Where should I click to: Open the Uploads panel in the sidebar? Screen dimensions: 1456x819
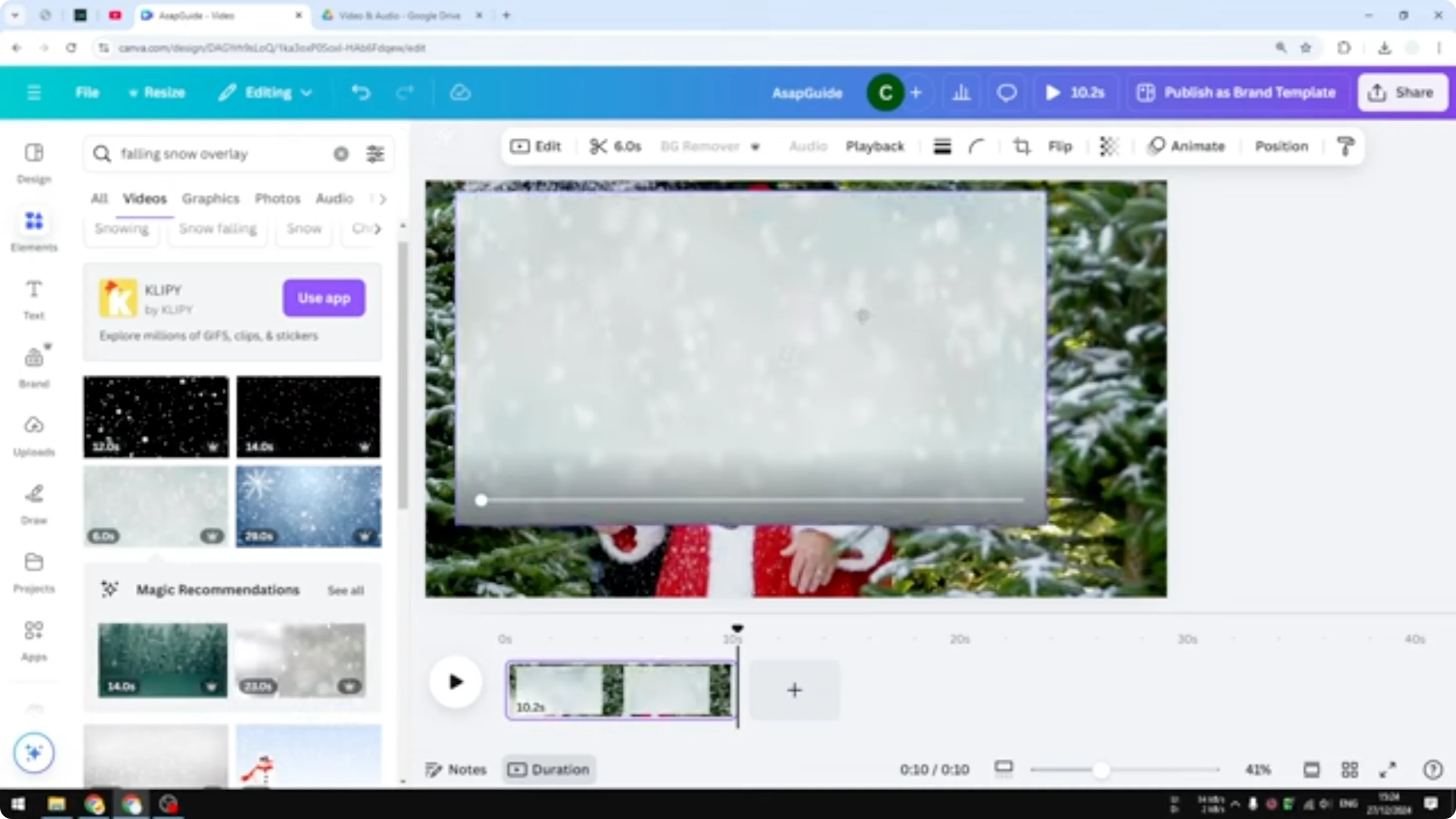[33, 432]
